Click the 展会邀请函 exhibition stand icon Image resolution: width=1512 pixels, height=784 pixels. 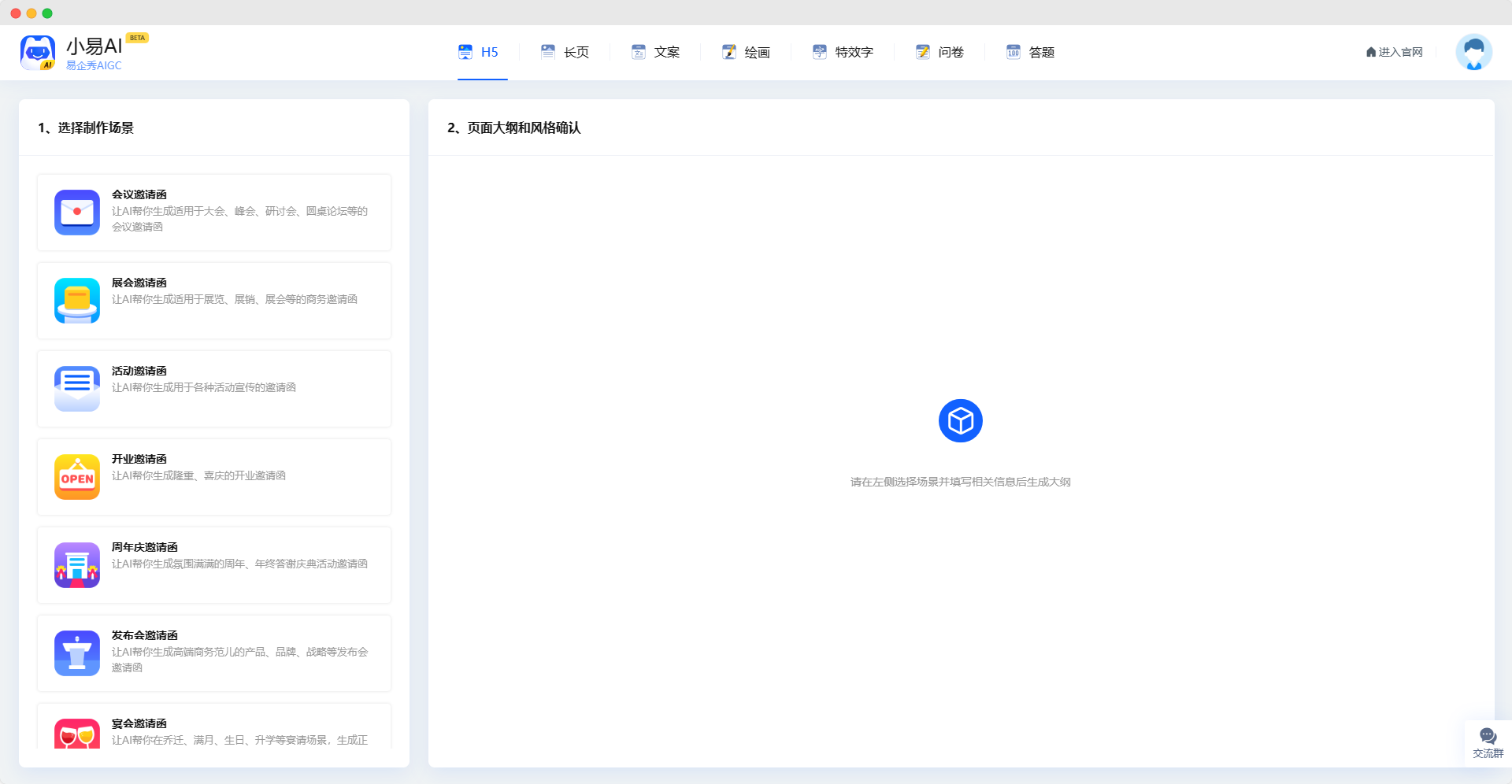tap(77, 301)
